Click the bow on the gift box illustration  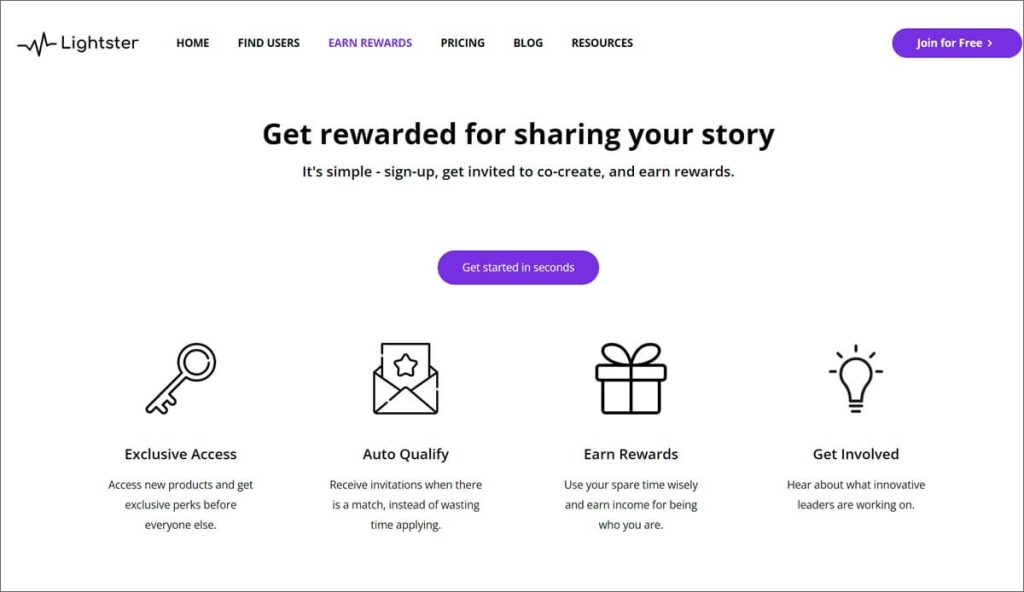coord(629,354)
